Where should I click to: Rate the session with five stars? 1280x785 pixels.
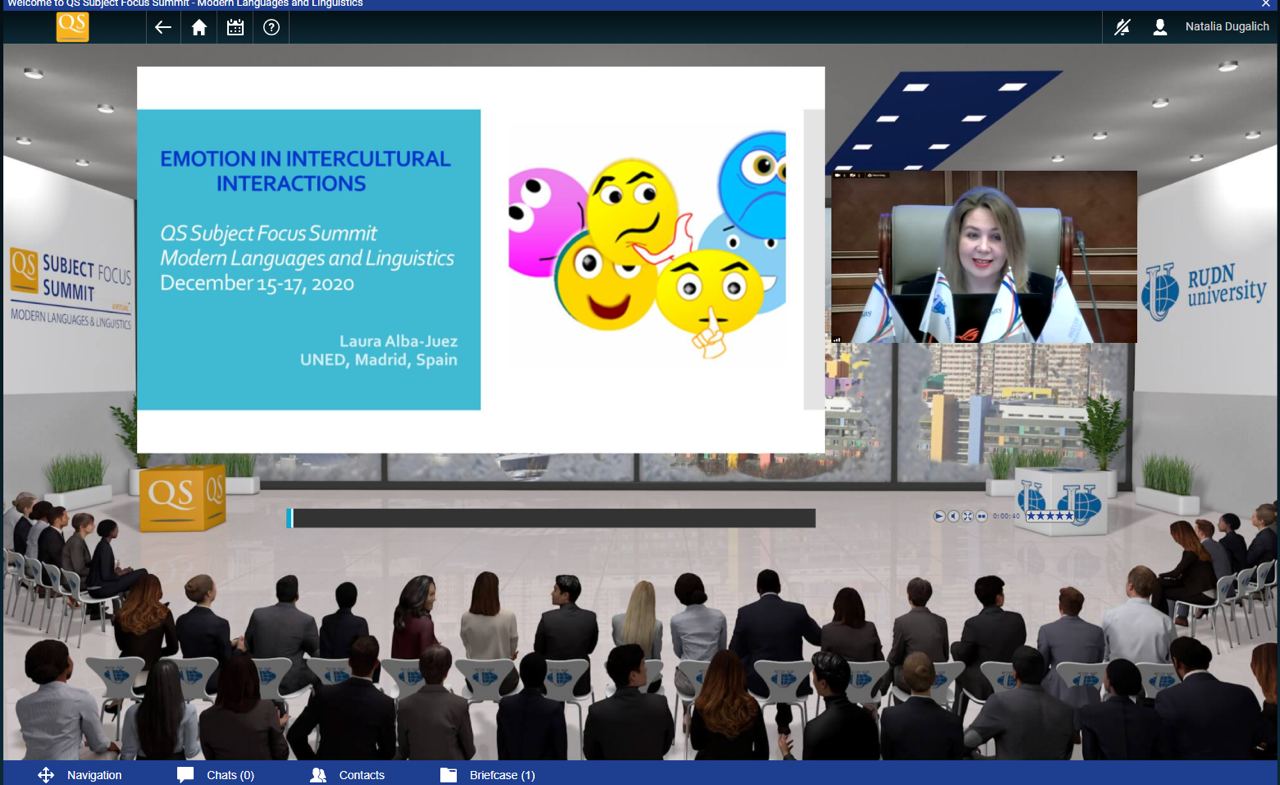pos(1049,516)
